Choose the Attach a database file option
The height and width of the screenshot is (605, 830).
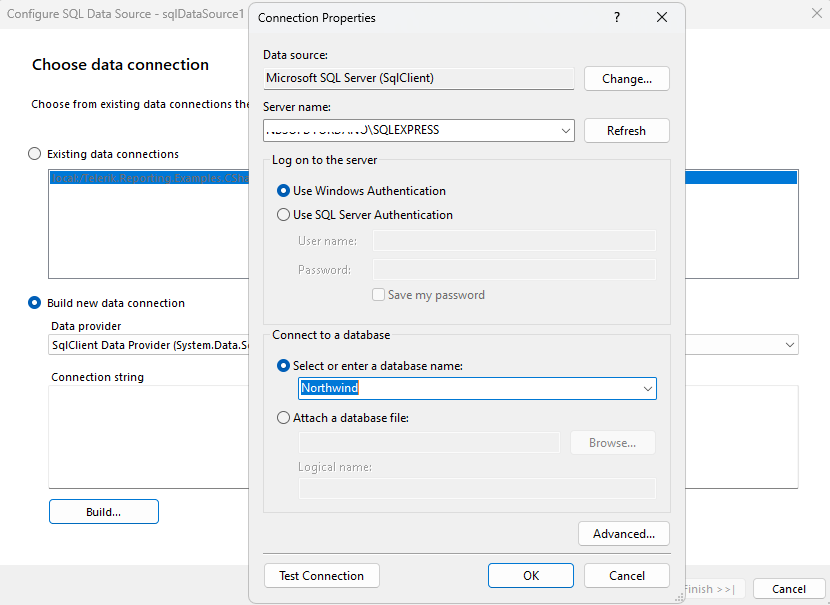point(284,418)
